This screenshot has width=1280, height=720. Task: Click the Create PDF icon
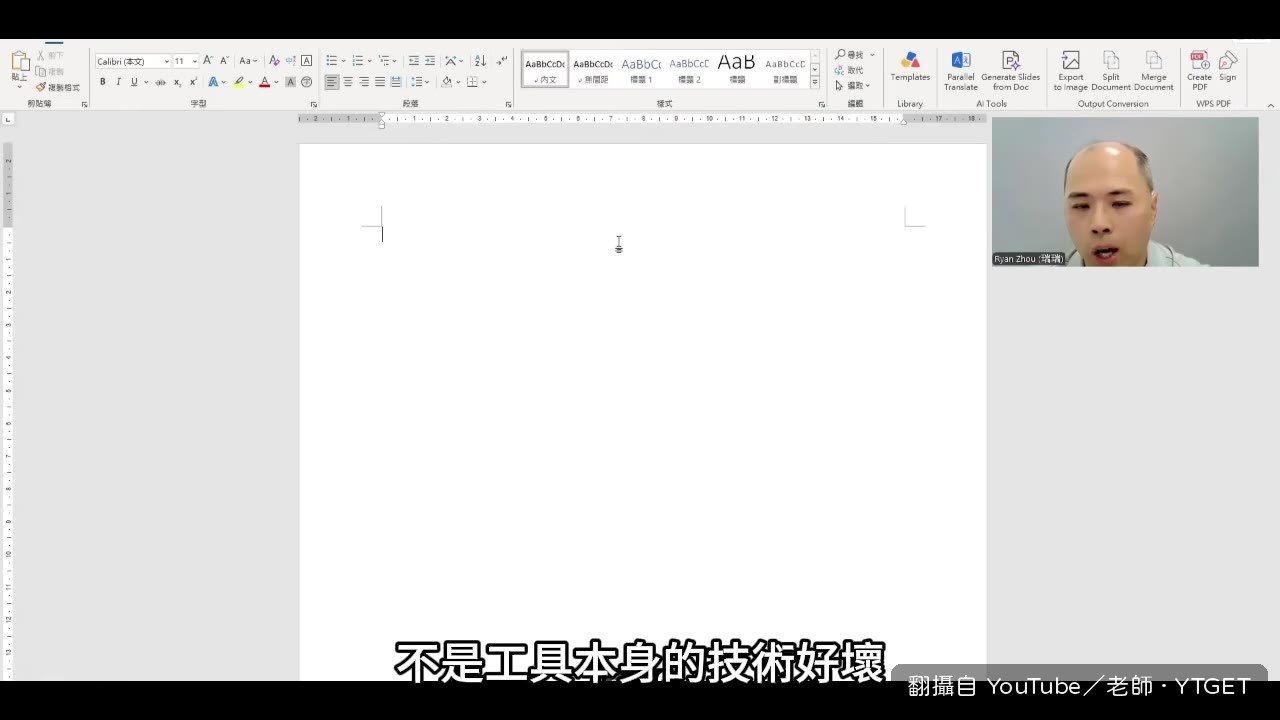point(1199,71)
